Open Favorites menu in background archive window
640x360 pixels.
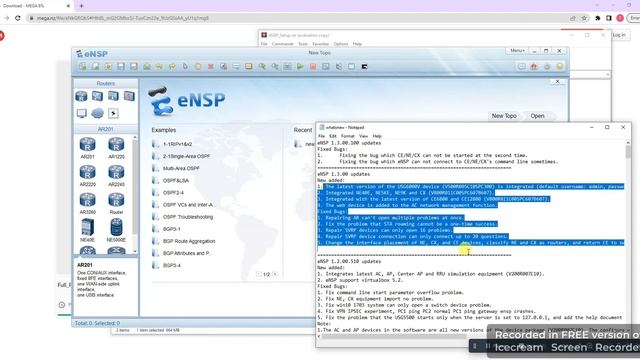(x=320, y=44)
